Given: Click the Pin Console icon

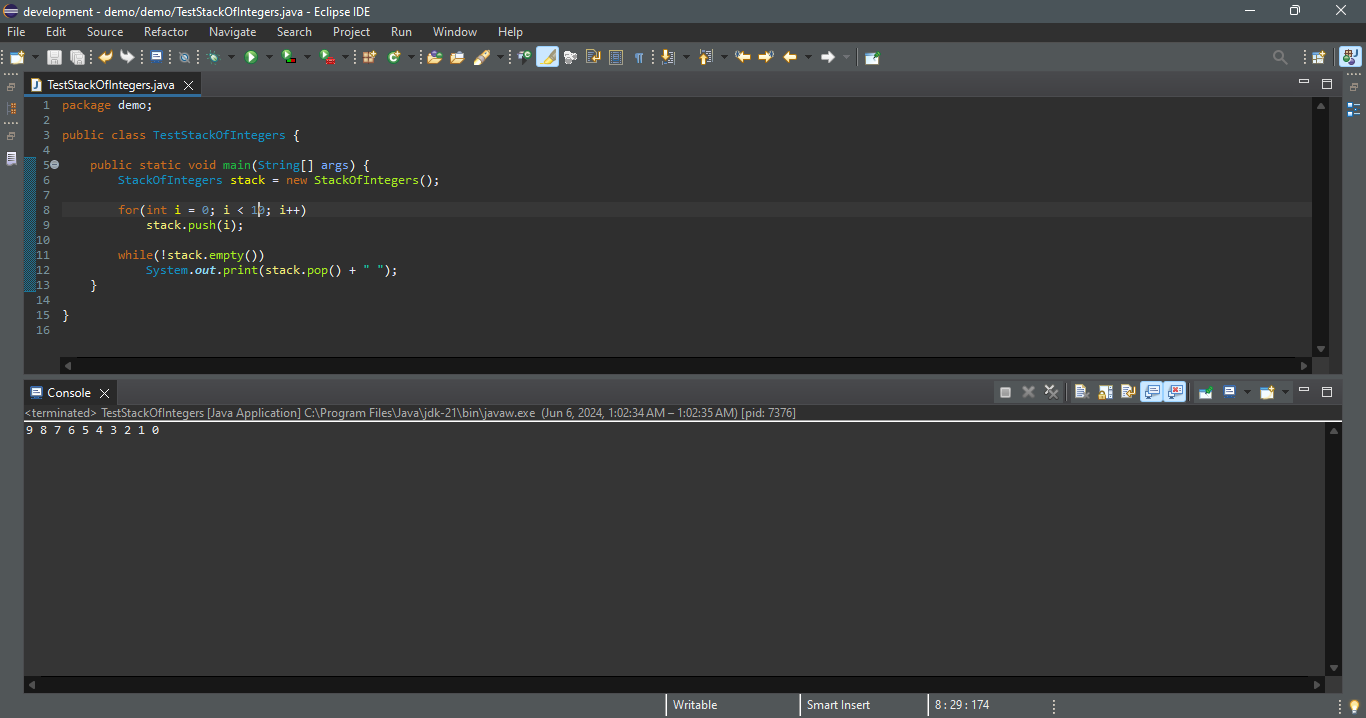Looking at the screenshot, I should 1206,392.
